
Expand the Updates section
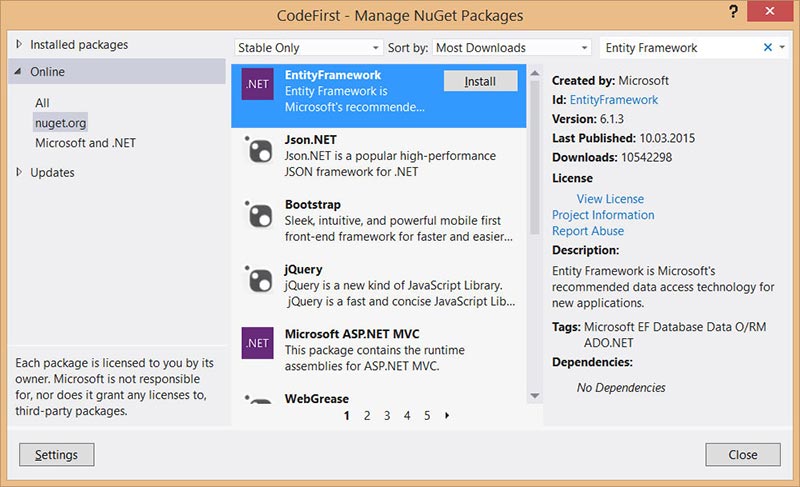[x=19, y=172]
